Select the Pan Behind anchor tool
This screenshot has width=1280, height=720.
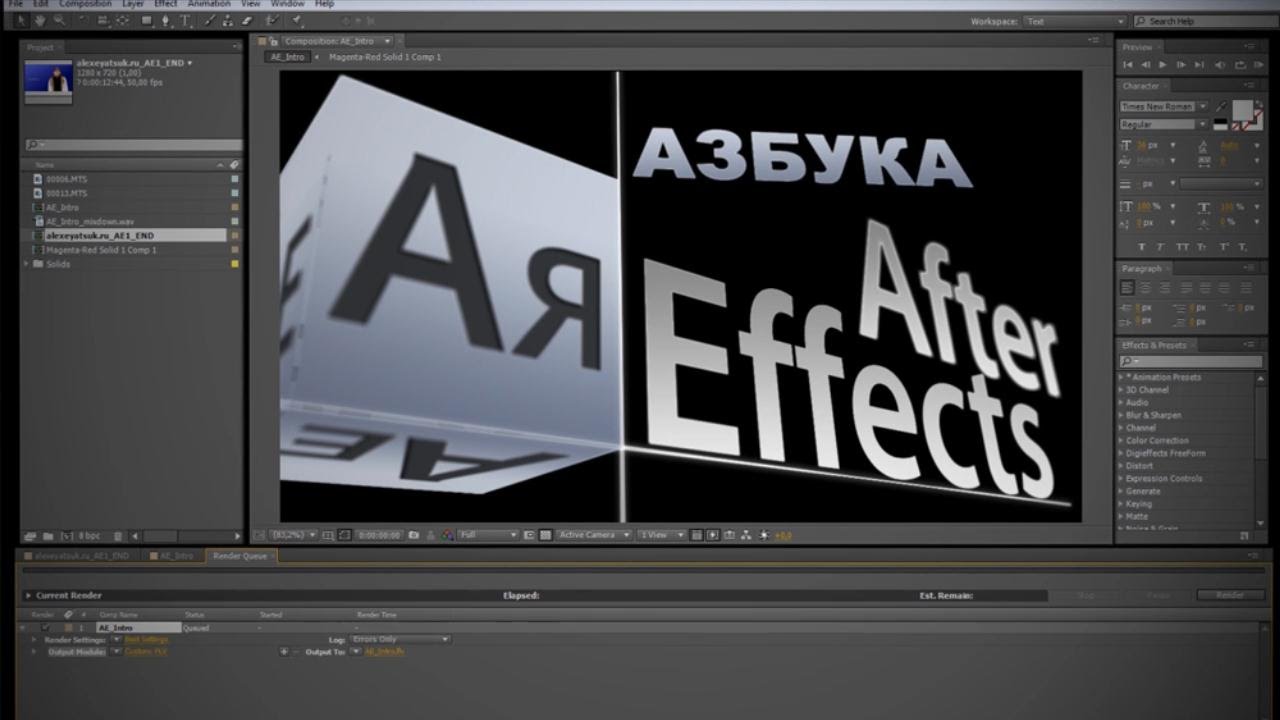pos(122,20)
